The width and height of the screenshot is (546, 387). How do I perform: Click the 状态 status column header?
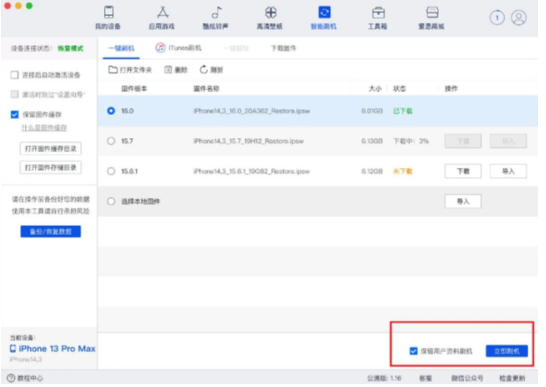[400, 90]
